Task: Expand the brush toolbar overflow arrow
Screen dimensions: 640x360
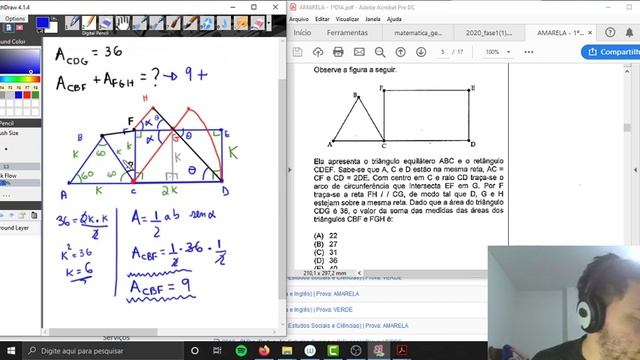Action: [269, 23]
